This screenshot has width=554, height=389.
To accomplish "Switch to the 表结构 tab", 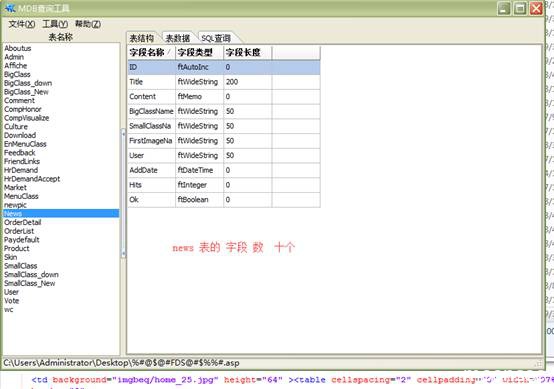I will 142,38.
